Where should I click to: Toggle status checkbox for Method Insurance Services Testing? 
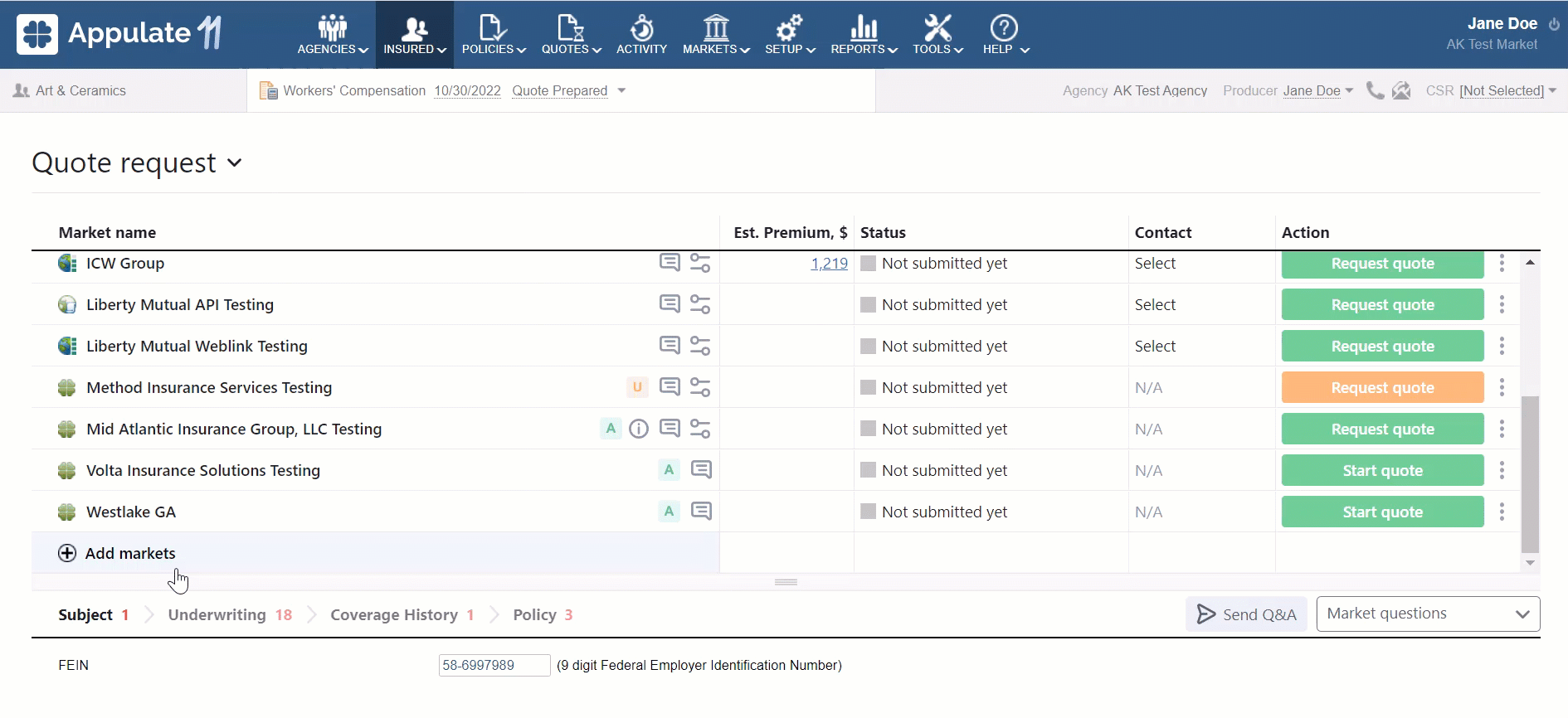click(869, 387)
